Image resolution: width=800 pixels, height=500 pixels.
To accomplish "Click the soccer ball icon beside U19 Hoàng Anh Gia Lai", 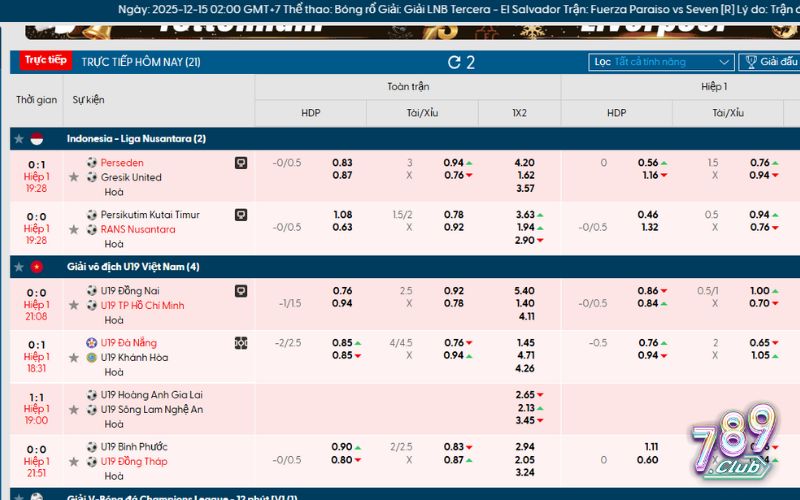I will pyautogui.click(x=92, y=394).
